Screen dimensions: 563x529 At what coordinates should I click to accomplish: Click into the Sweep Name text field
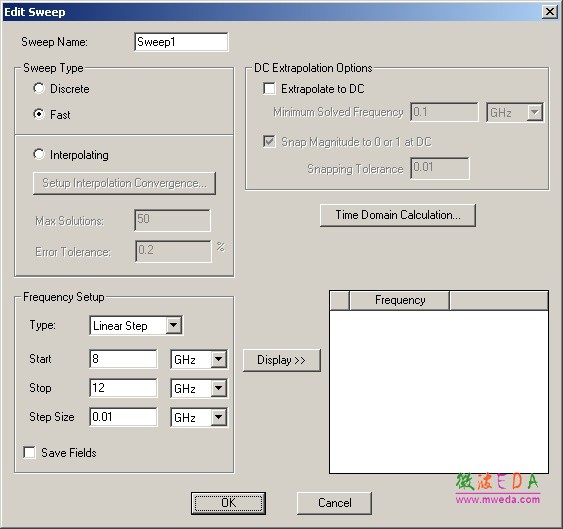point(181,42)
